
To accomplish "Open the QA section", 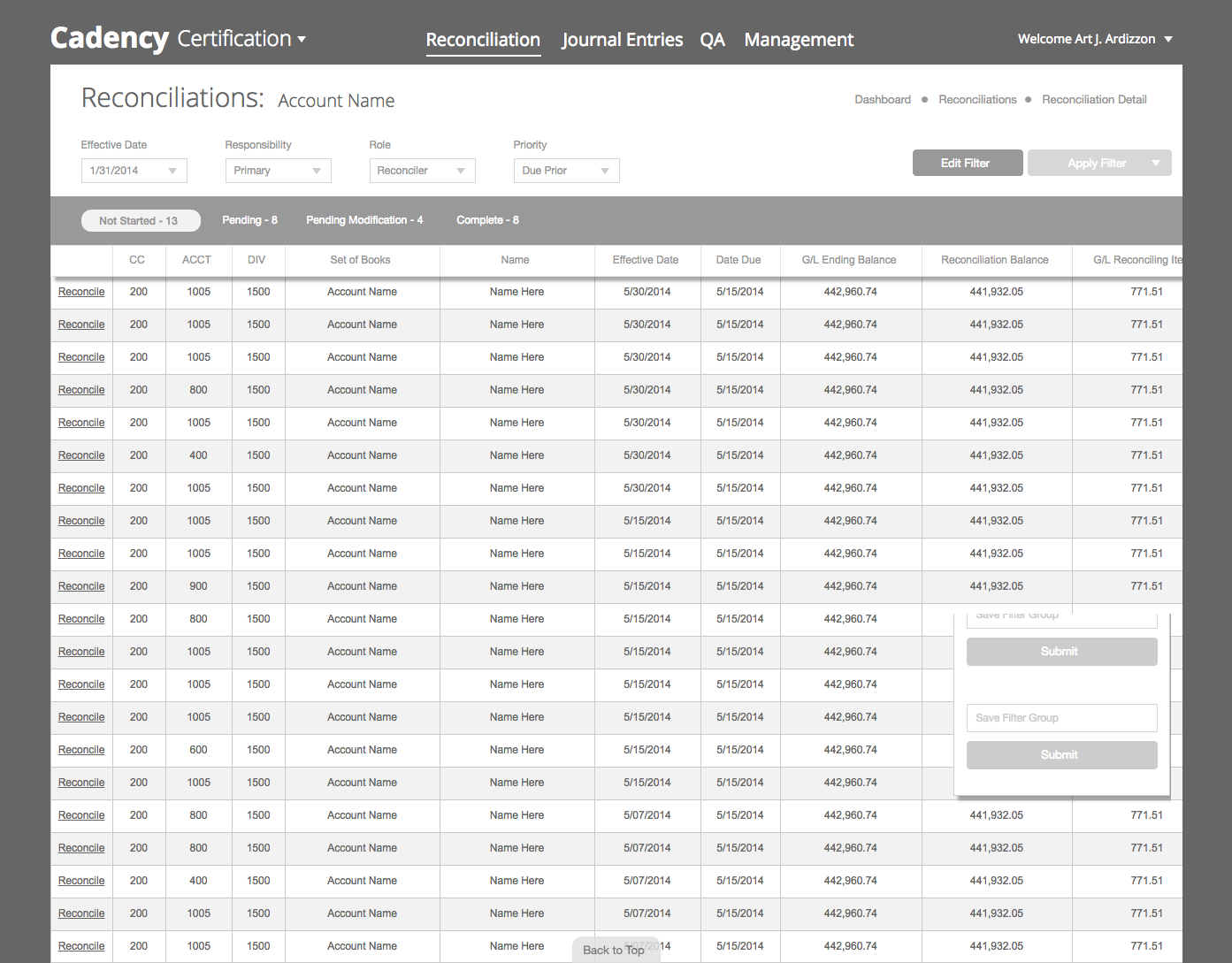I will (713, 40).
